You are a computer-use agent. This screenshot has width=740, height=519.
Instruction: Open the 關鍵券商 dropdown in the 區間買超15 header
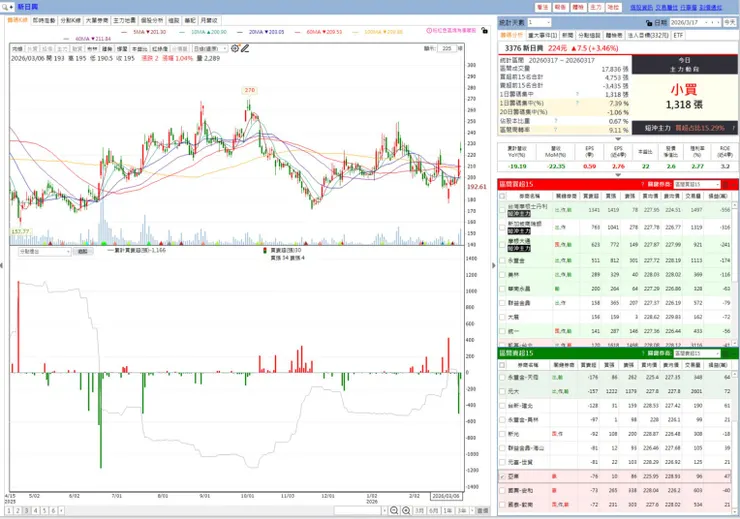click(x=697, y=184)
